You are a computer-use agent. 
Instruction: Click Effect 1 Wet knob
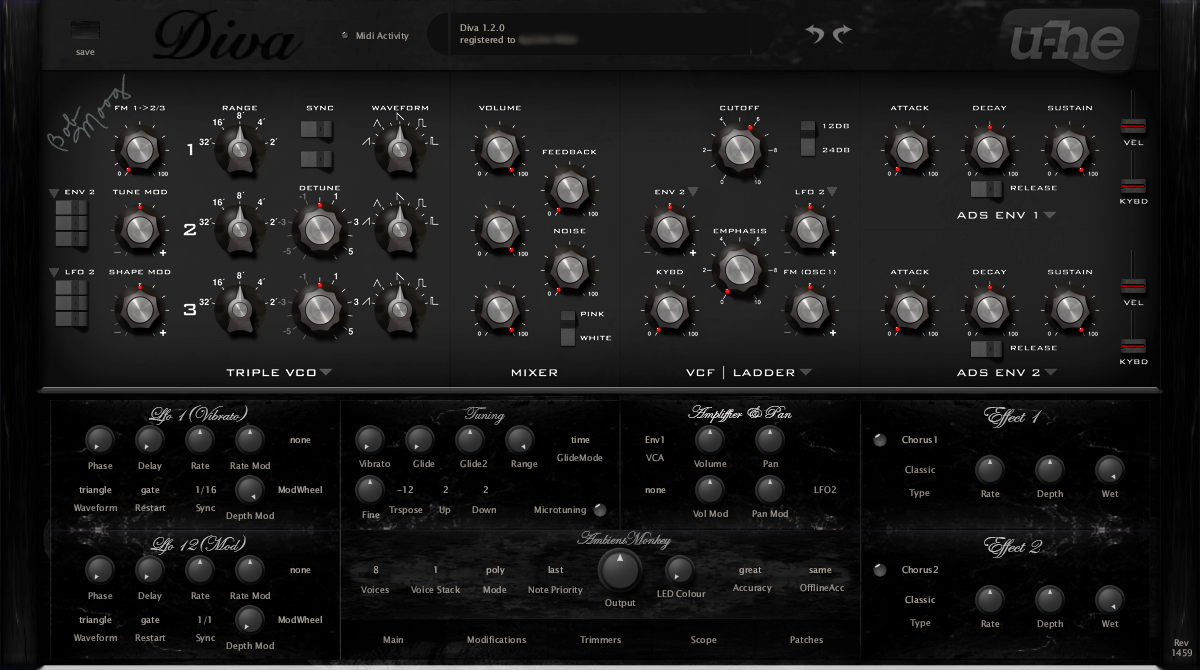(x=1109, y=468)
